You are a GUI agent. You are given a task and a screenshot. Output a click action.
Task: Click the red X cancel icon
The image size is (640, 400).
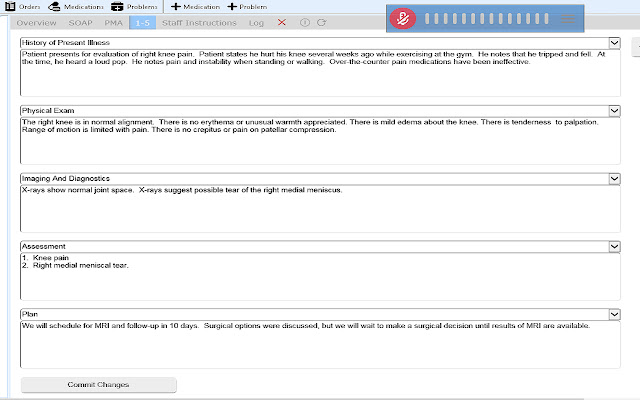pos(282,22)
